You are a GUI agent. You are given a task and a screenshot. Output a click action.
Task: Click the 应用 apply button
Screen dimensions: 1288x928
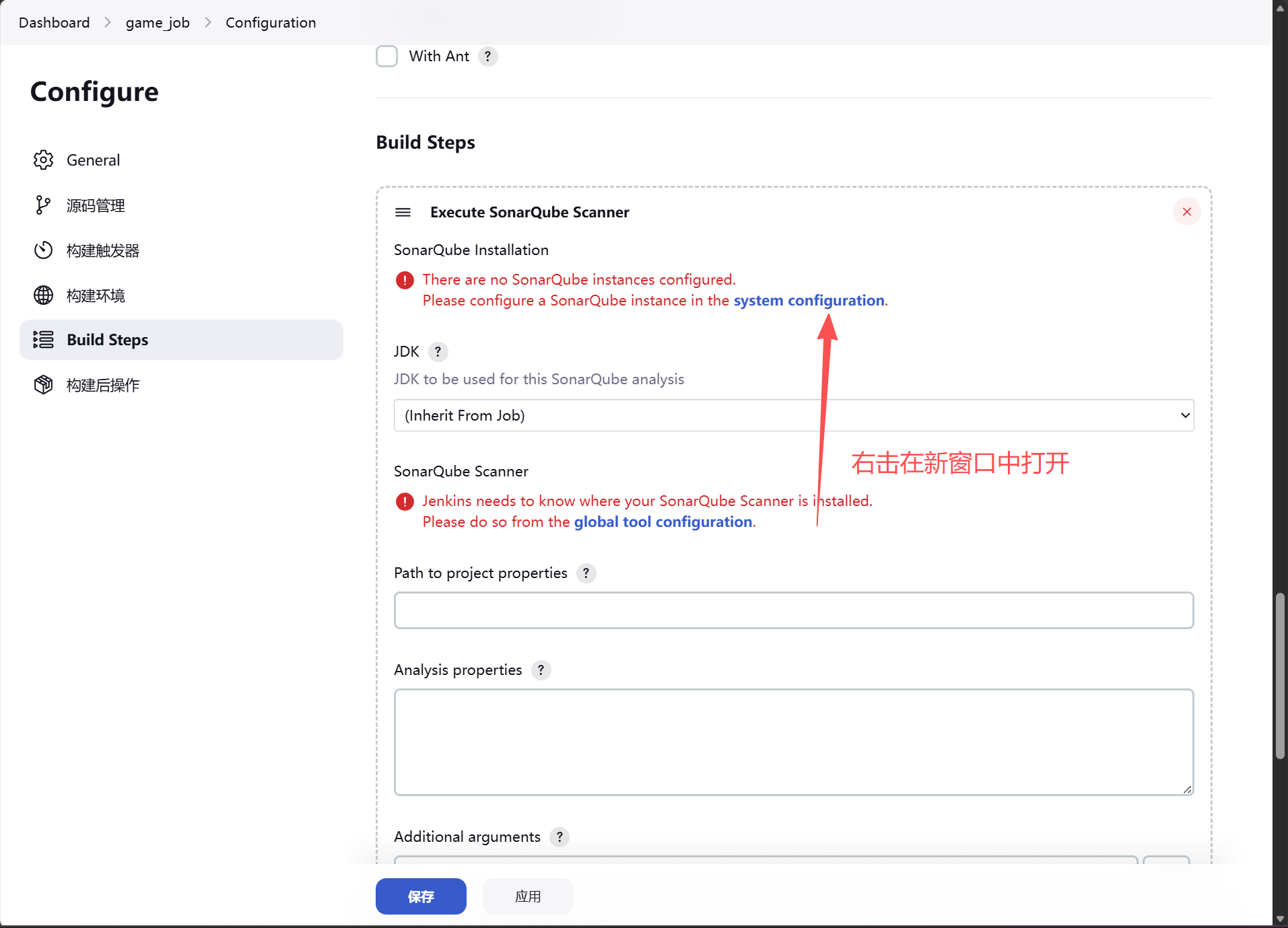pos(528,896)
